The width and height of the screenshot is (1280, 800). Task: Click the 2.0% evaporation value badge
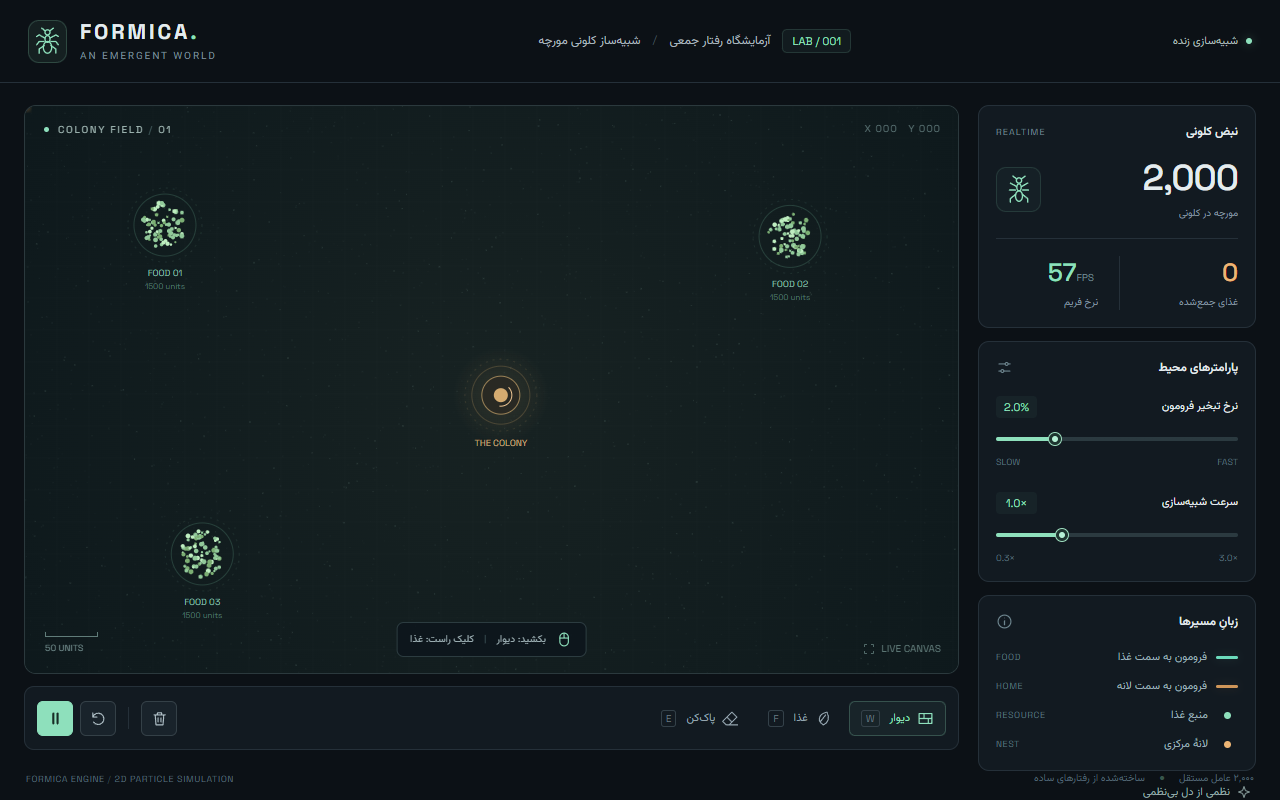1016,407
